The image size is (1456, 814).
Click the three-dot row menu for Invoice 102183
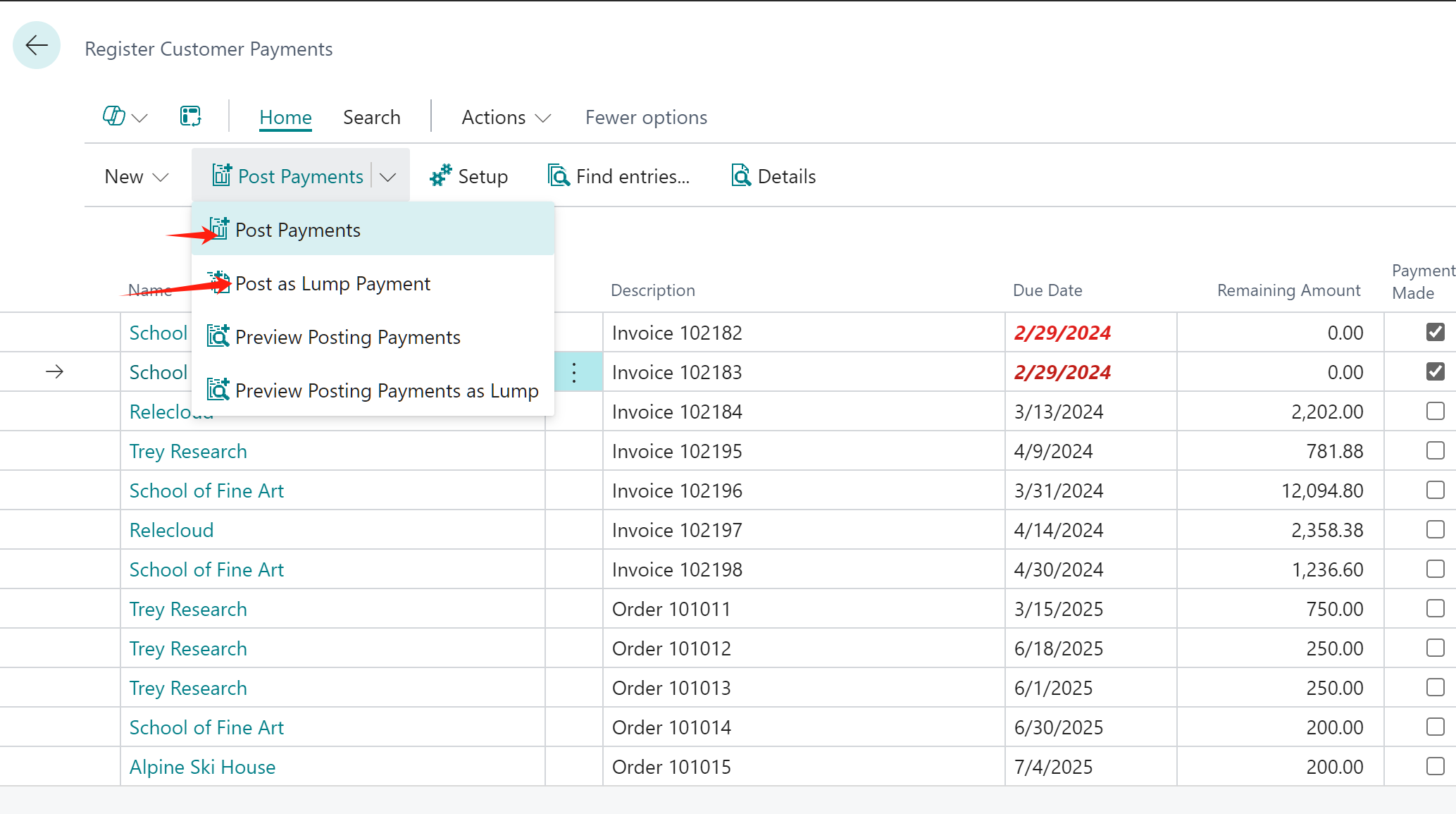pyautogui.click(x=574, y=372)
